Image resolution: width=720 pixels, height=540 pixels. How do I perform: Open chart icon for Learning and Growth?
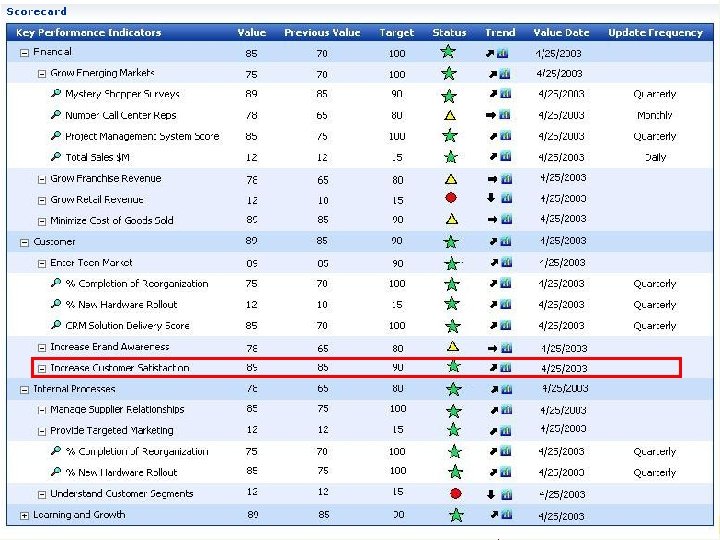click(x=506, y=515)
